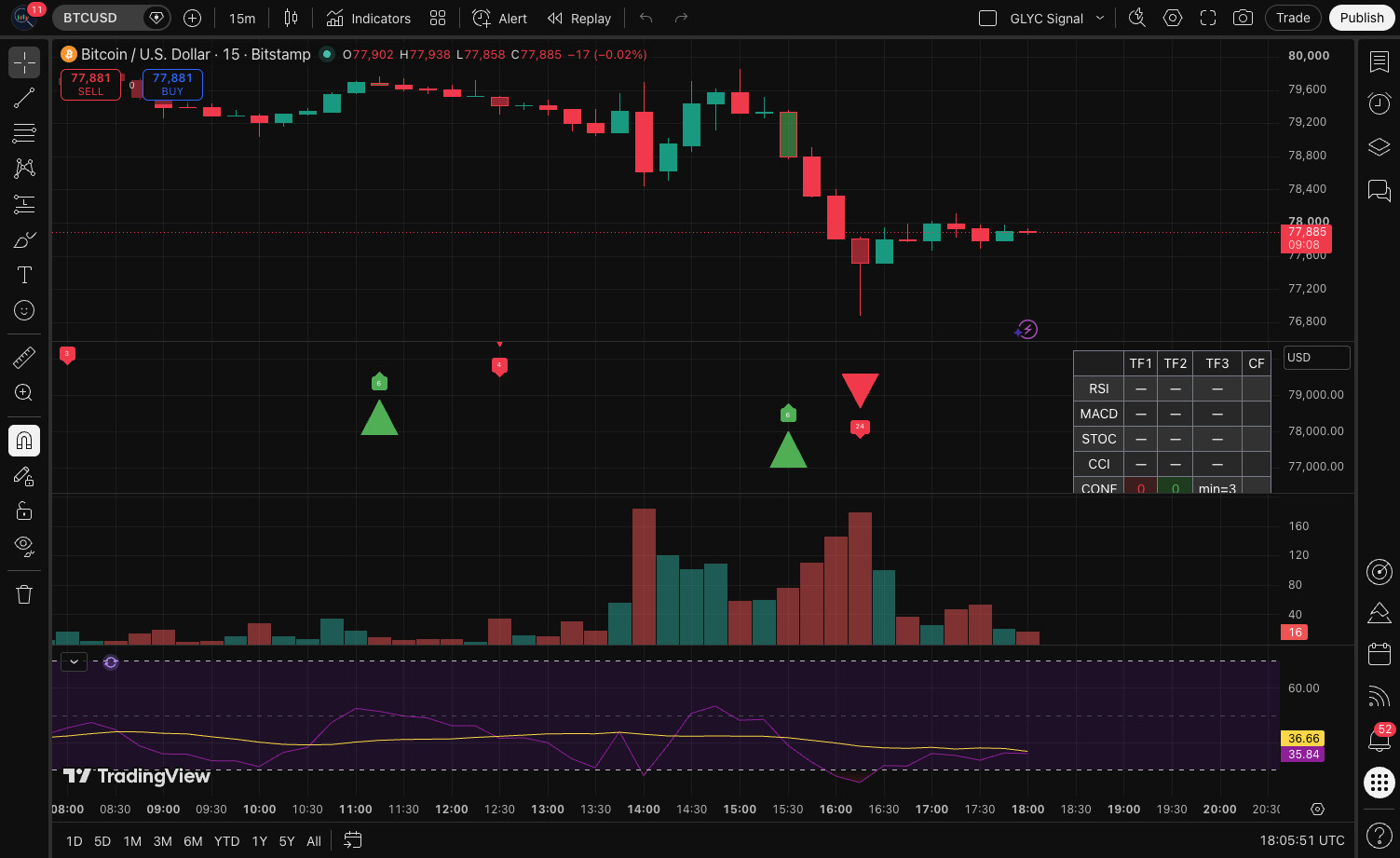Select the All time range

[x=314, y=840]
